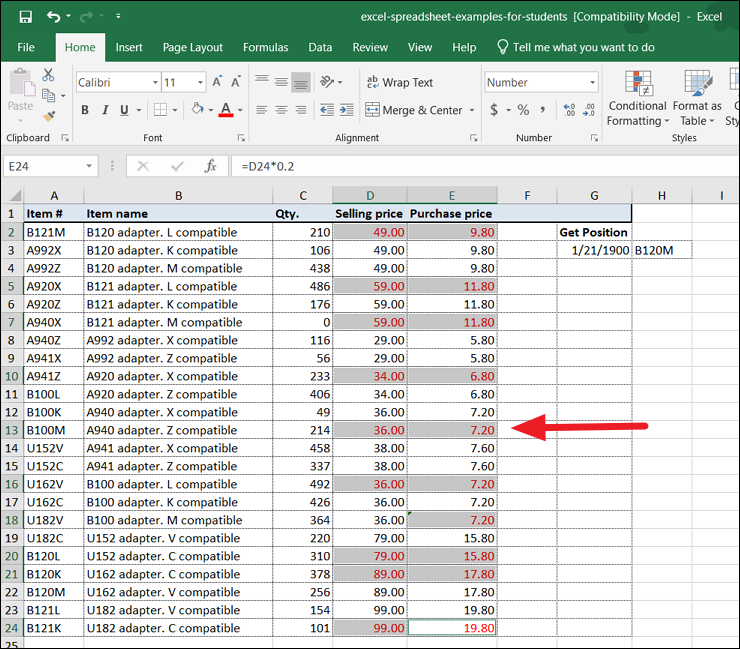The width and height of the screenshot is (740, 649).
Task: Open the Page Layout tab
Action: click(x=193, y=47)
